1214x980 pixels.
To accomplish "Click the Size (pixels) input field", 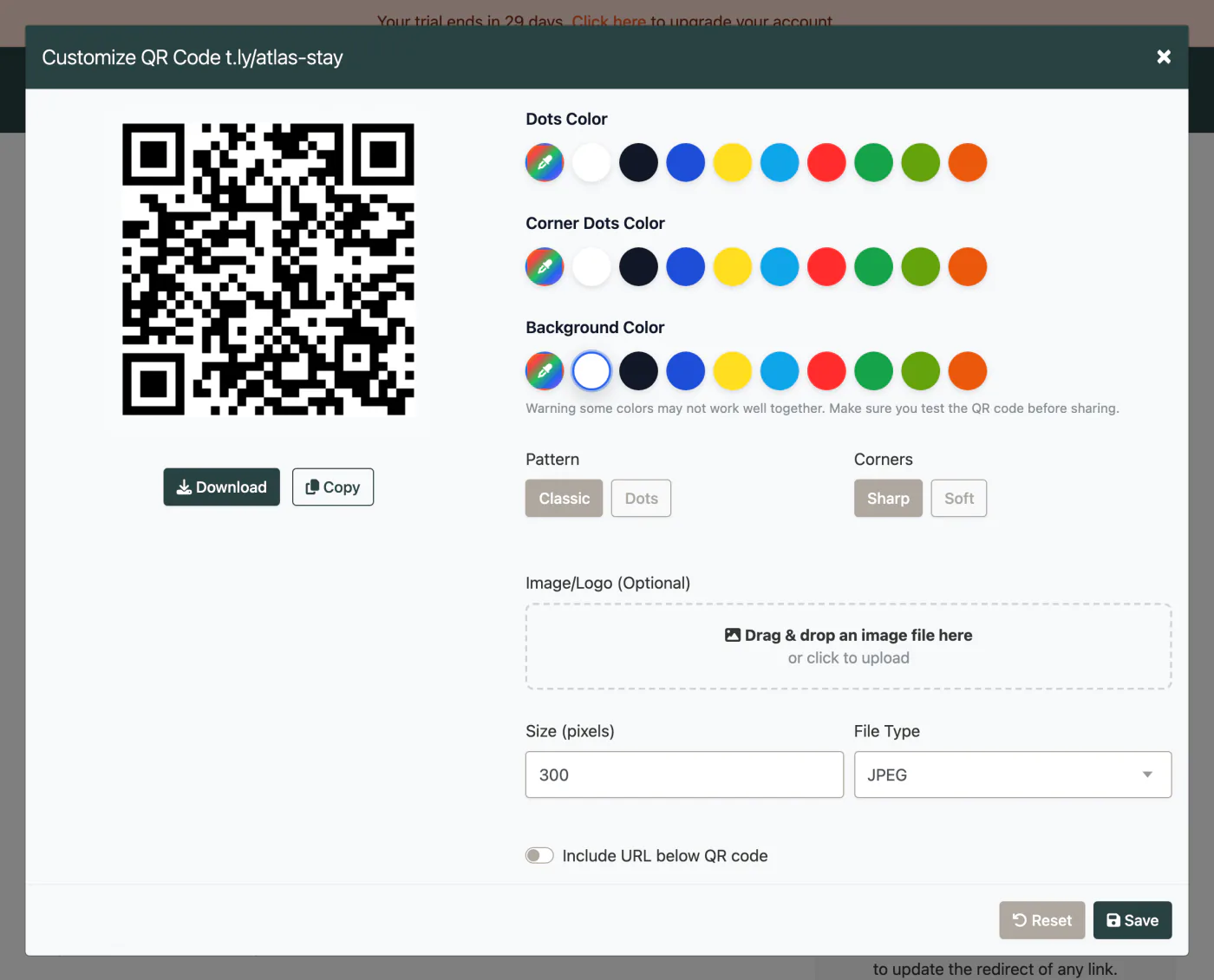I will [x=684, y=774].
